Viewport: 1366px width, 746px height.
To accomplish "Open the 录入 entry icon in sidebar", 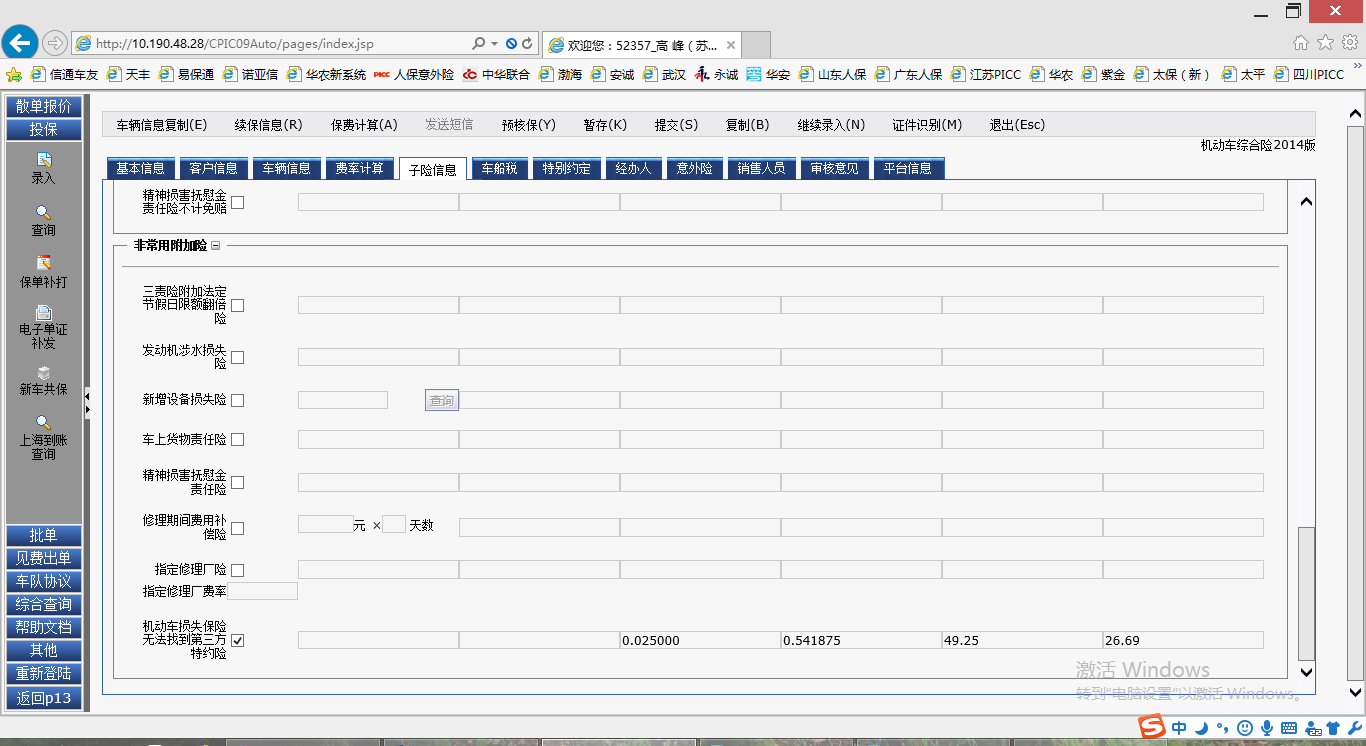I will (x=44, y=160).
